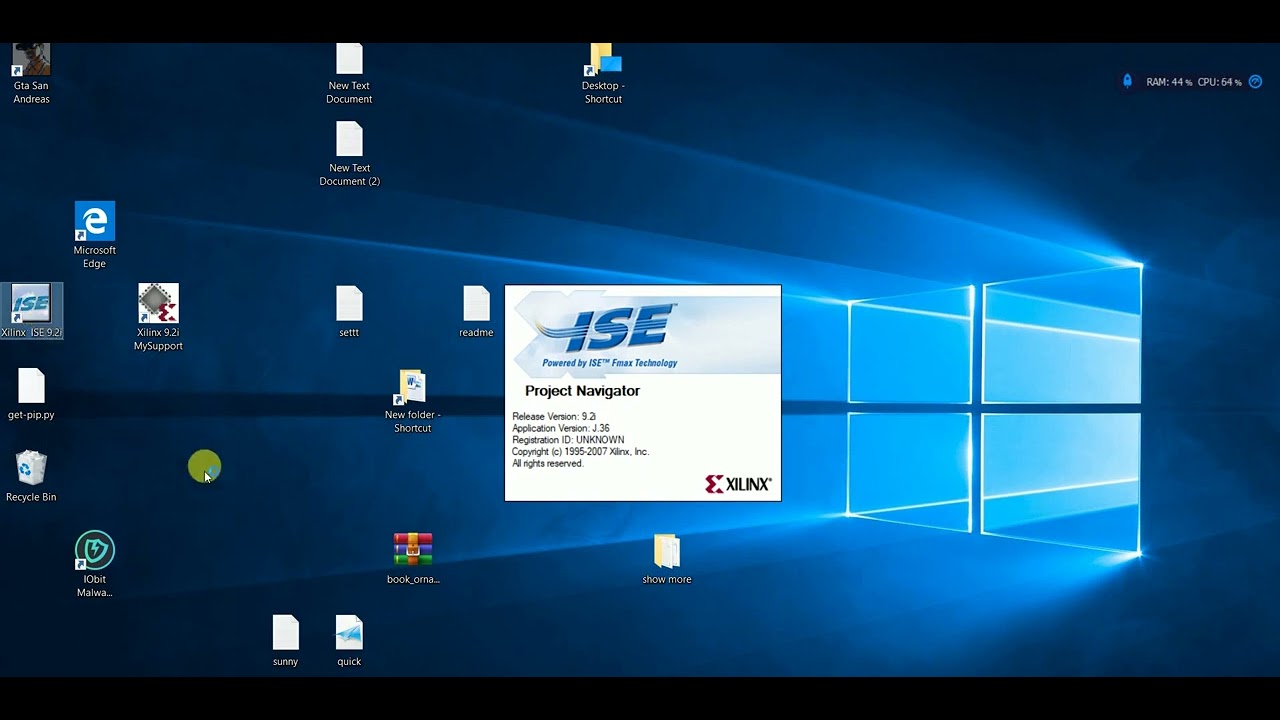Click the Release Version: 9.2i text
Image resolution: width=1280 pixels, height=720 pixels.
554,416
